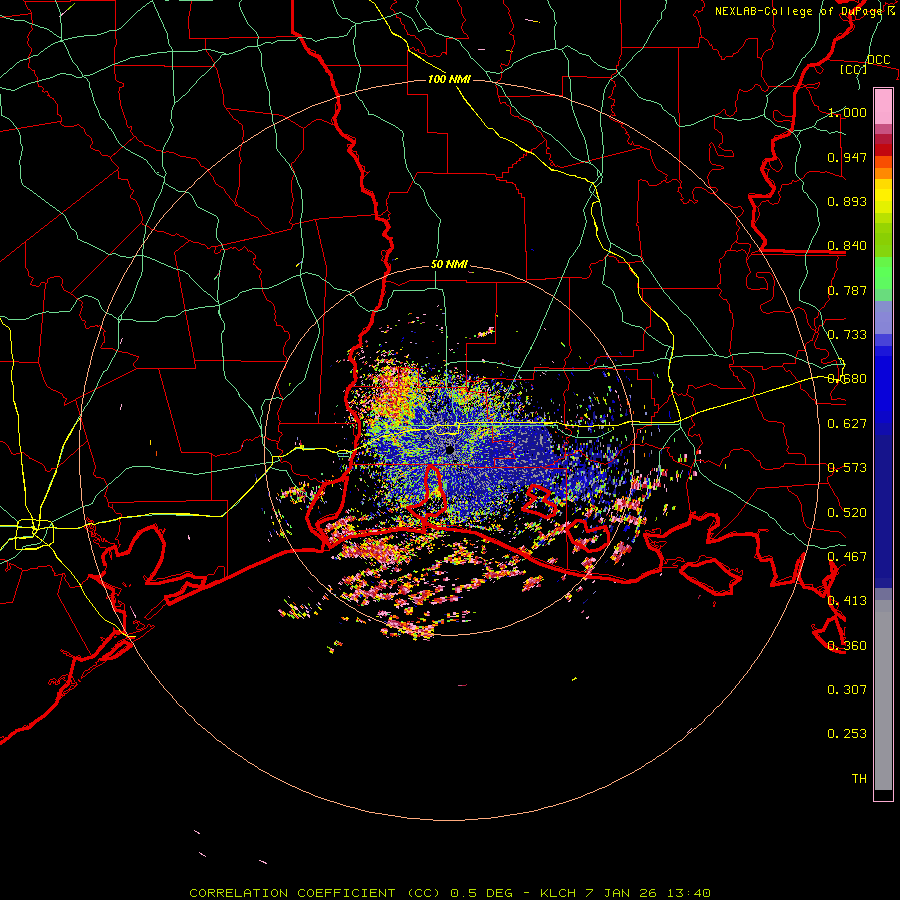Select the 0.307 legend value

847,690
